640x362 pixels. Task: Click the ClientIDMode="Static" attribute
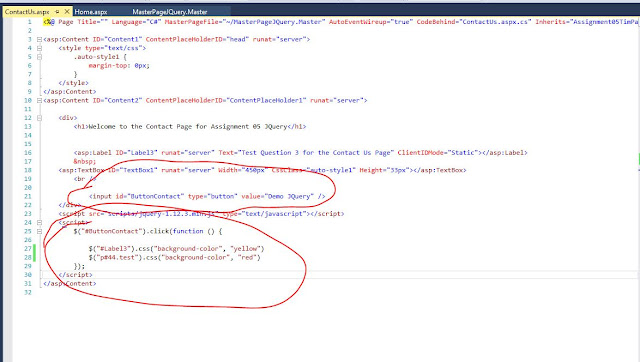click(438, 153)
